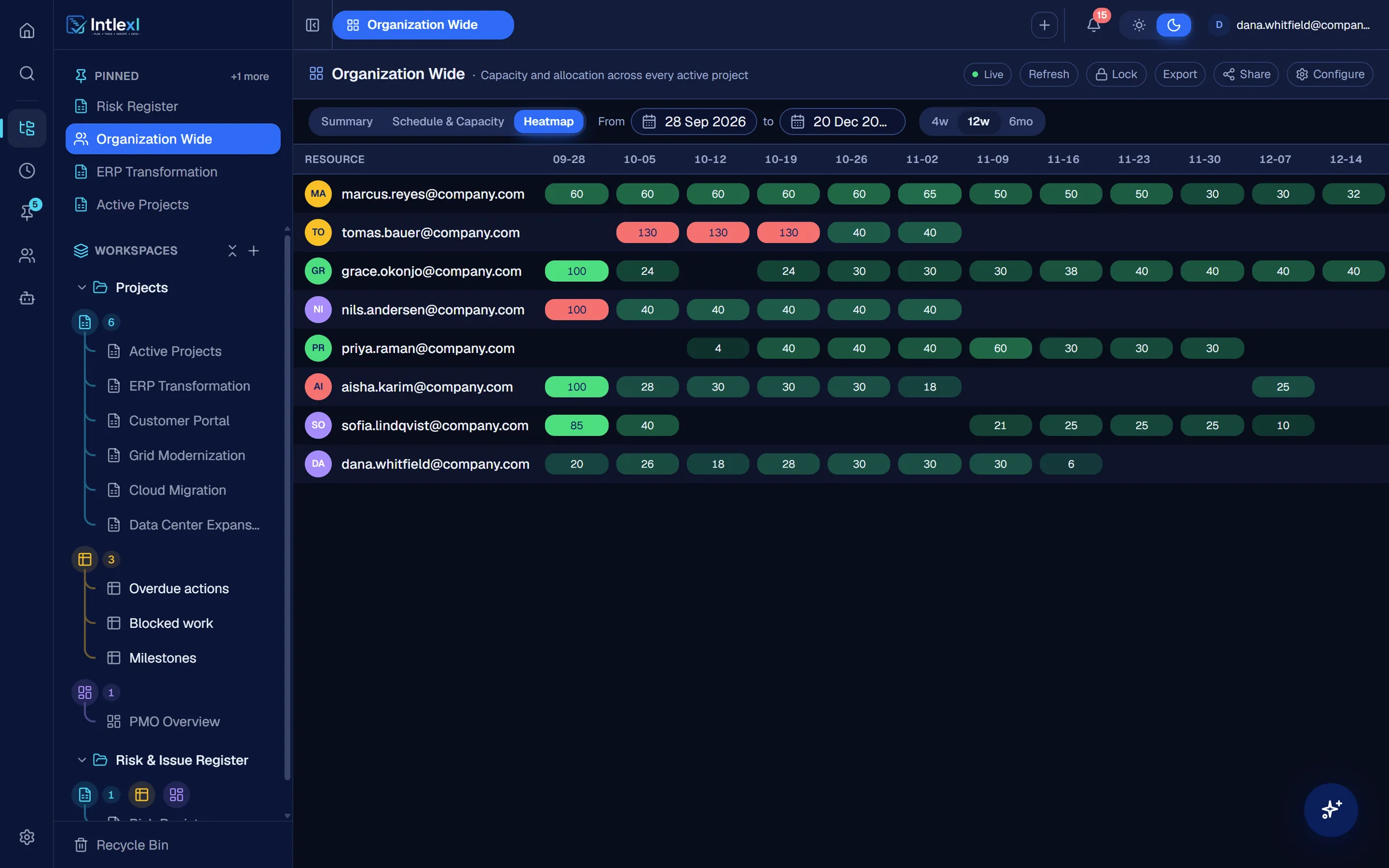Toggle Lock on the dashboard
Image resolution: width=1389 pixels, height=868 pixels.
[1116, 74]
